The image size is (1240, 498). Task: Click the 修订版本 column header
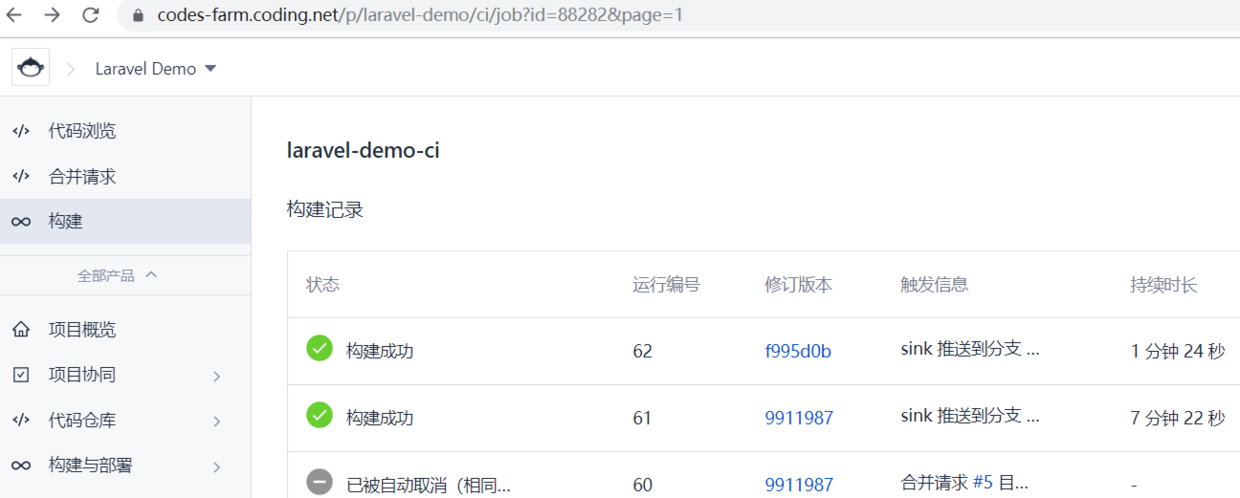pos(798,285)
